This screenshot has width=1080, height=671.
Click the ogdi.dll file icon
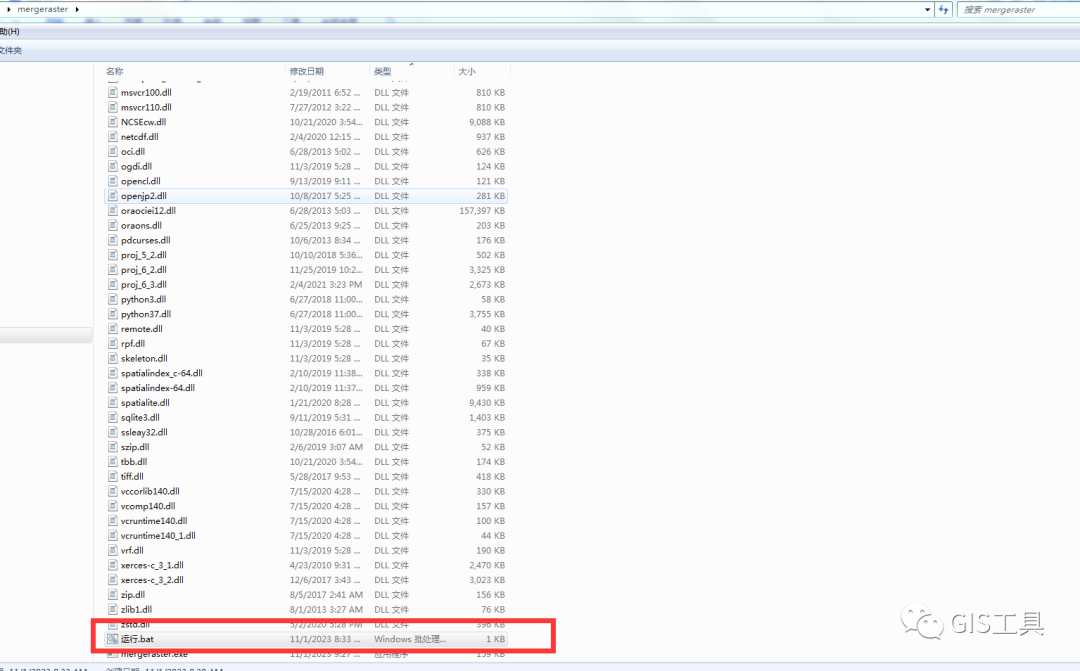pyautogui.click(x=113, y=166)
